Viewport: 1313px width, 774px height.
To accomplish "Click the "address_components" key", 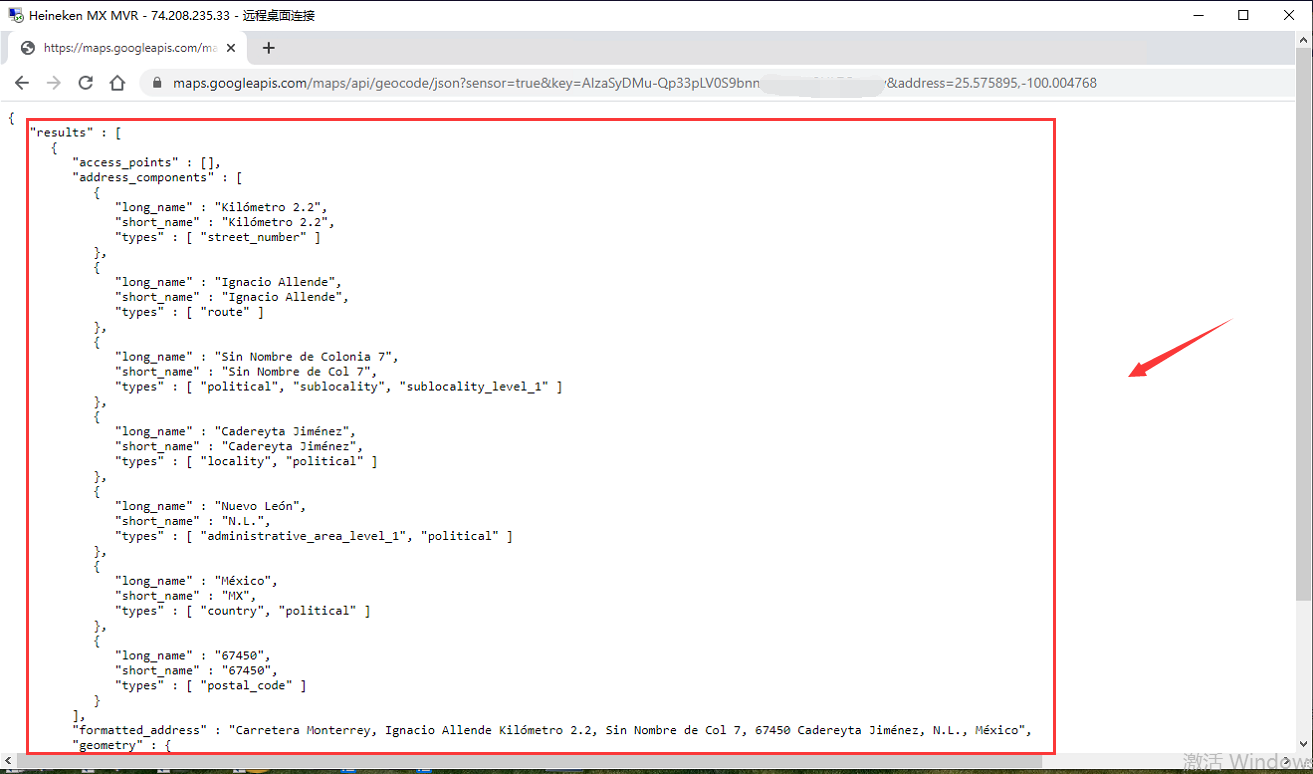I will pyautogui.click(x=142, y=177).
